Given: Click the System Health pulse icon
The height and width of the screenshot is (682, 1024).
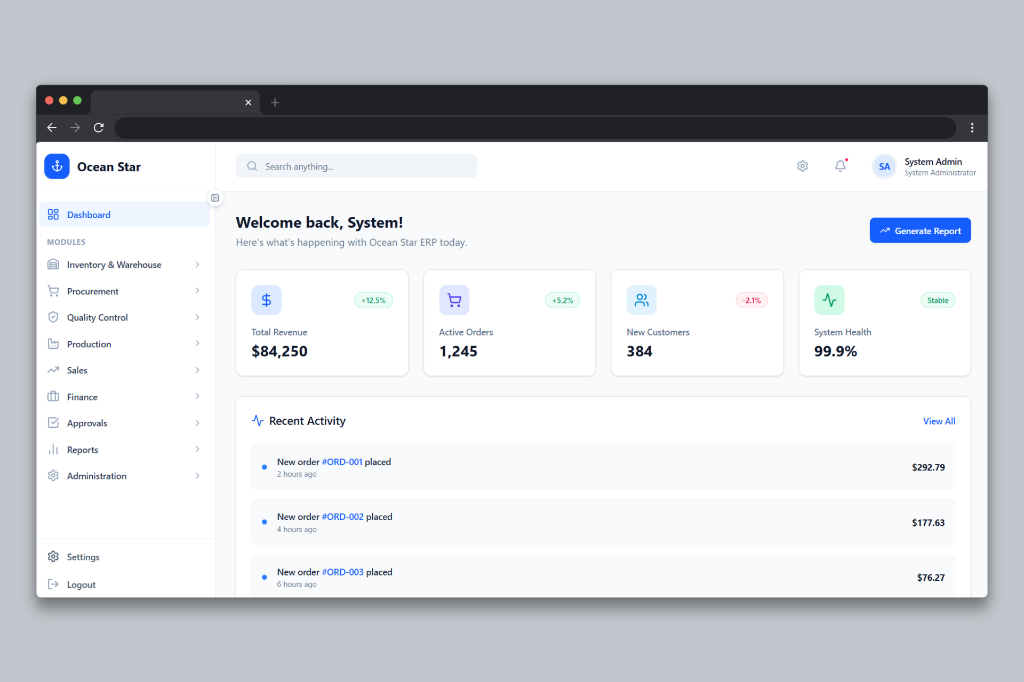Looking at the screenshot, I should (x=829, y=300).
